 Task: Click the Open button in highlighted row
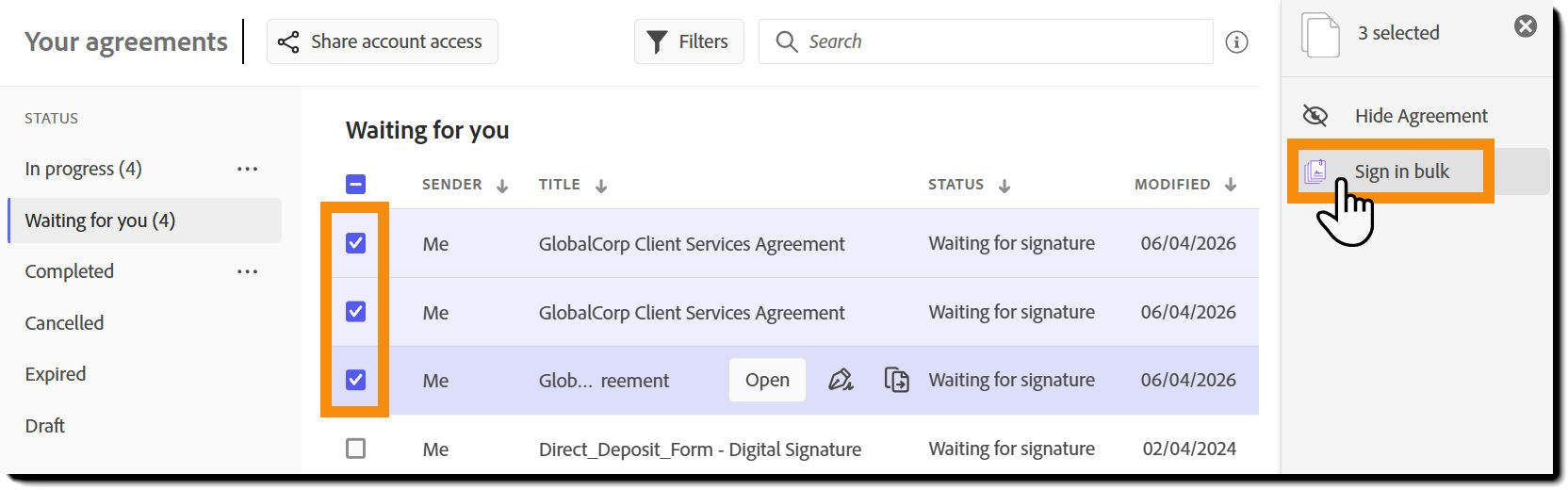pyautogui.click(x=767, y=380)
